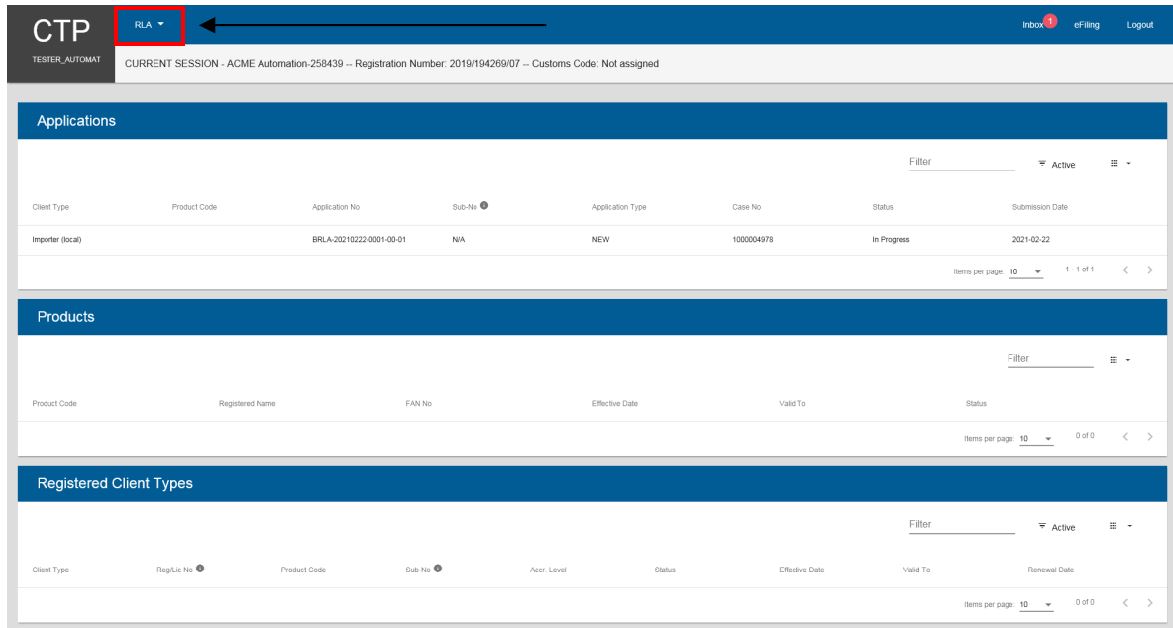Click Sub No info icon in Registered Client Types
Viewport: 1173px width, 628px height.
pyautogui.click(x=438, y=568)
